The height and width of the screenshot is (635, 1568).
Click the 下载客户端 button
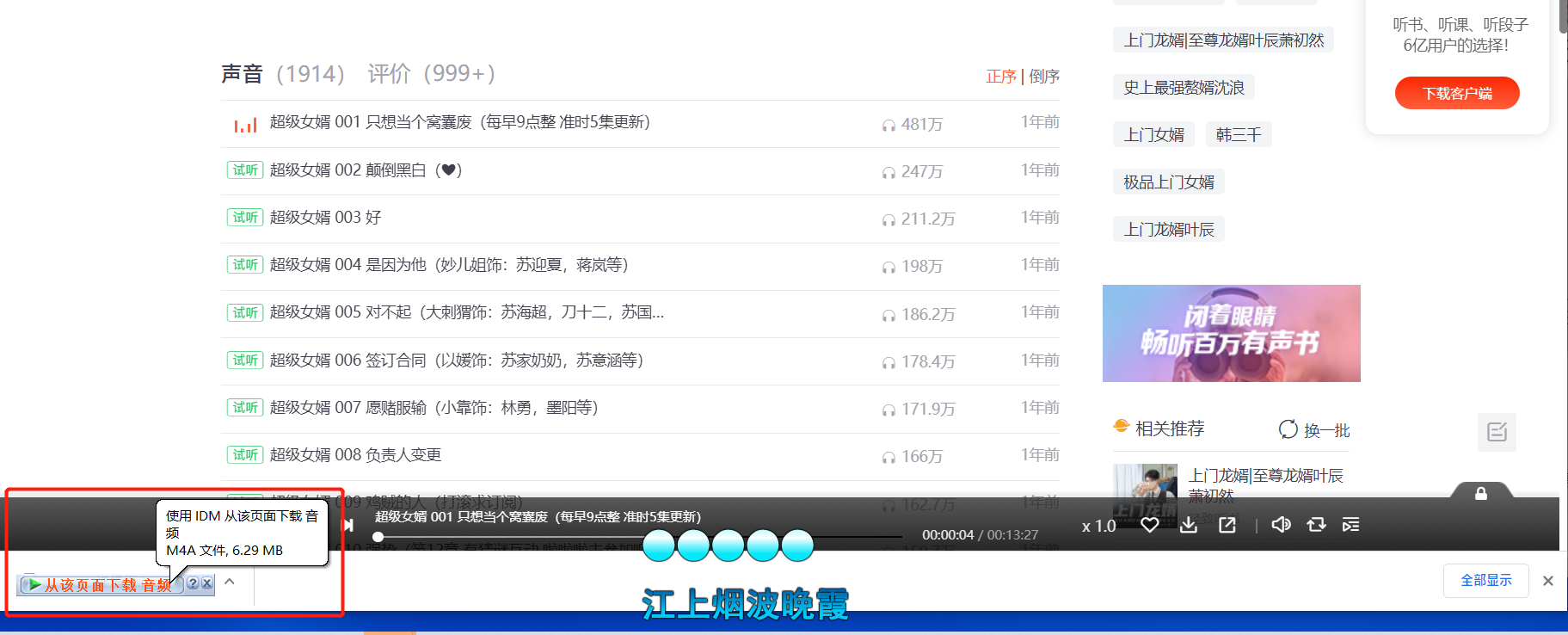(x=1457, y=93)
